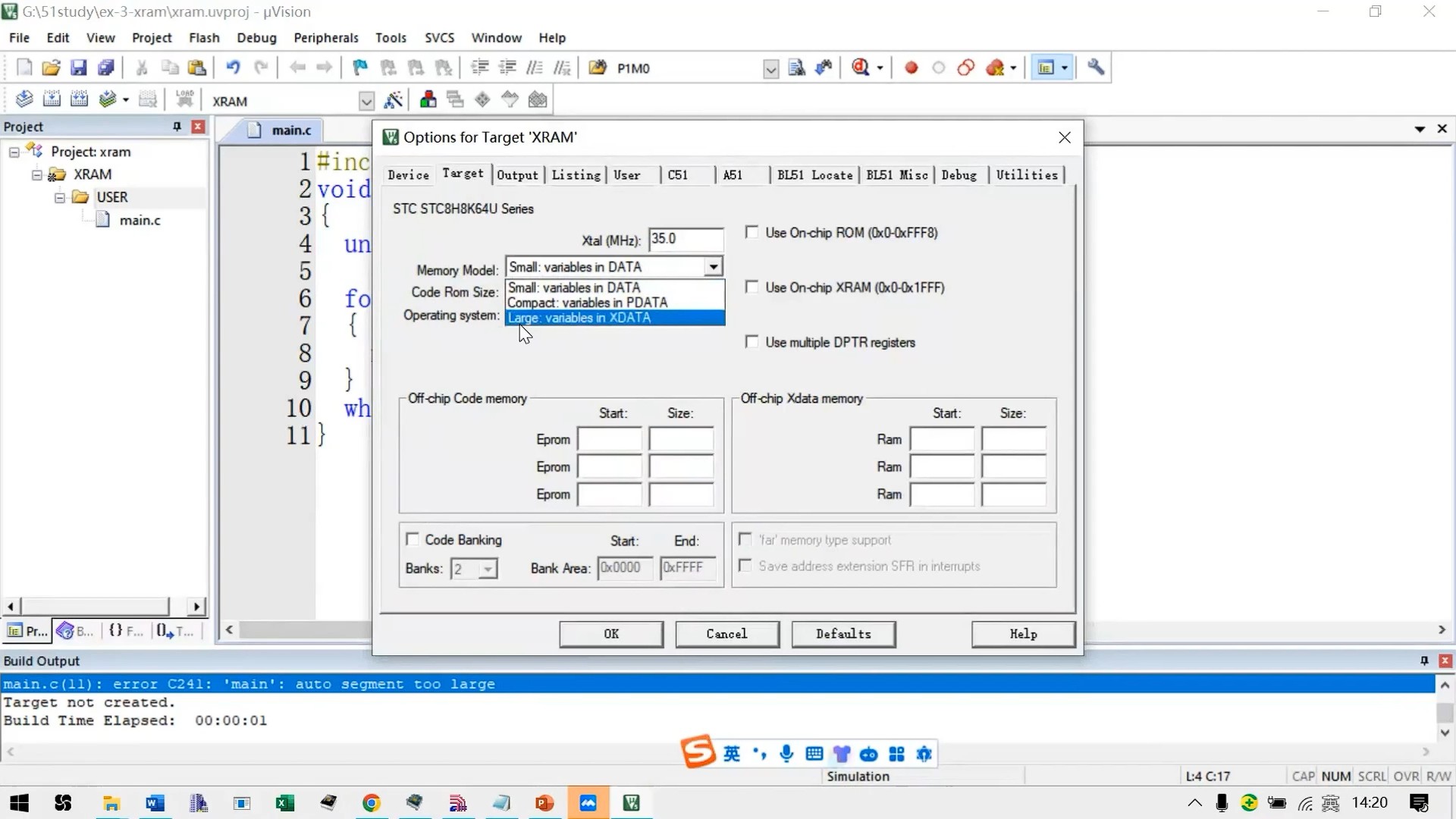Enable the Code Banking checkbox

coord(413,539)
